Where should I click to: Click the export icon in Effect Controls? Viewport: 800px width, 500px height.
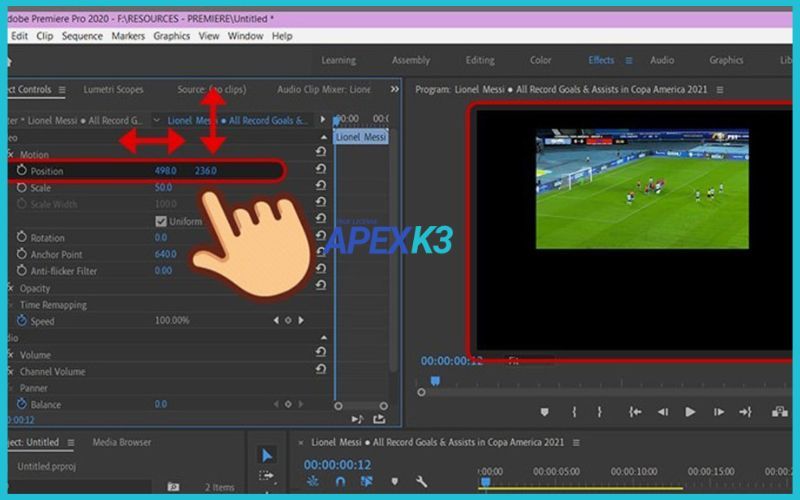(379, 419)
